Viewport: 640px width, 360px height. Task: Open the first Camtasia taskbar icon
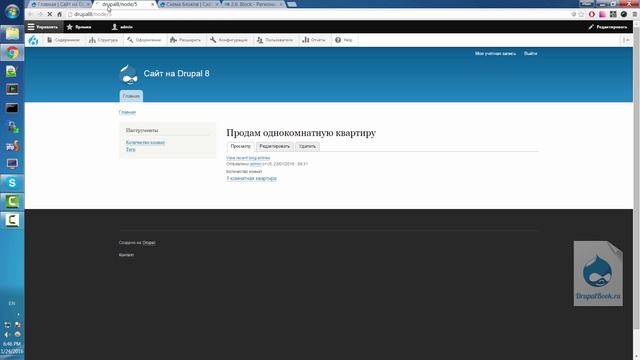click(x=12, y=201)
